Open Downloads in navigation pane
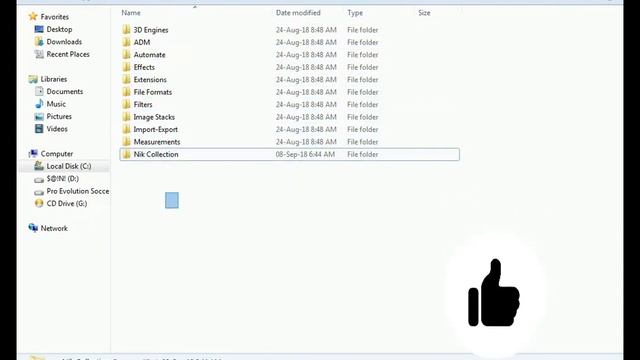 (64, 42)
